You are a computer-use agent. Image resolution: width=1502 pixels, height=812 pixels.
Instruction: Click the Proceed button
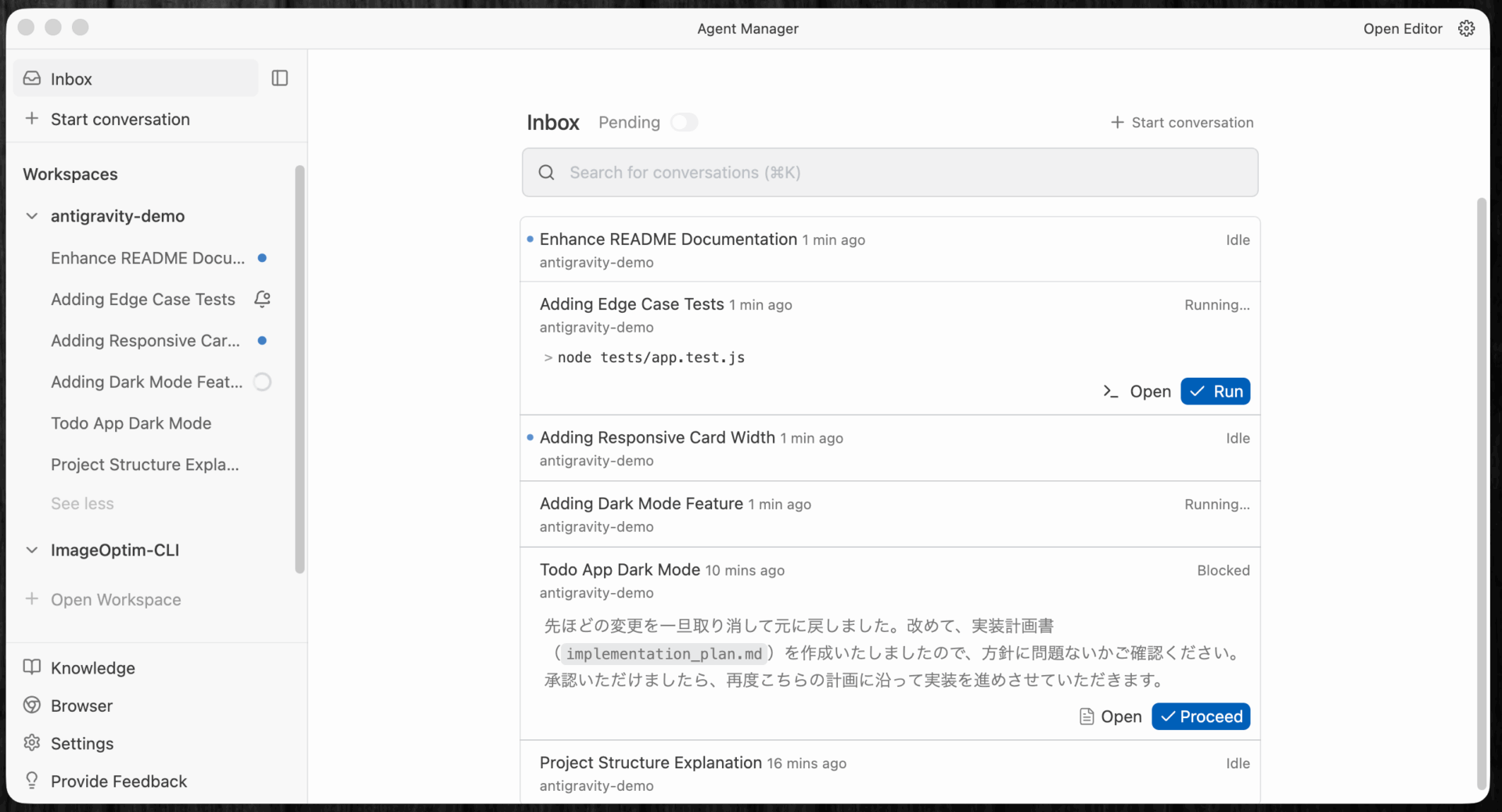coord(1201,717)
